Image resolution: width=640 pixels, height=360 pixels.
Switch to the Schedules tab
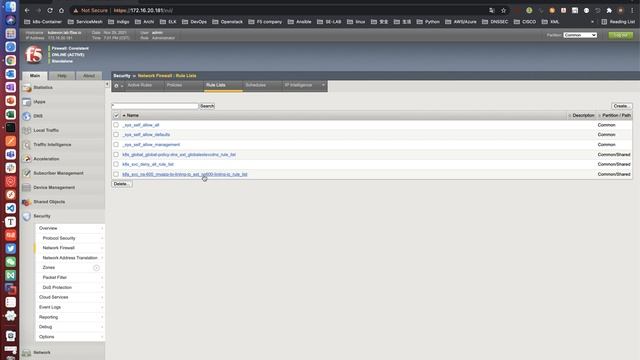click(x=256, y=85)
